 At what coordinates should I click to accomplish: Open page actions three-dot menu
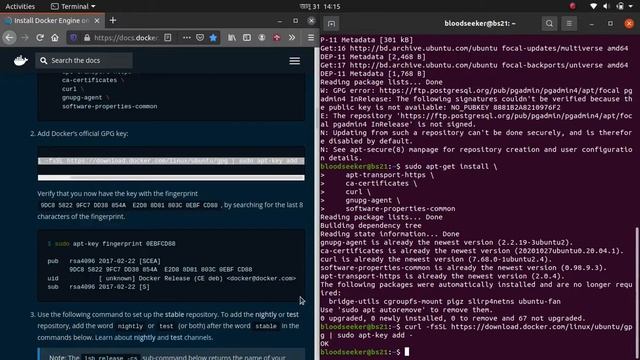click(187, 38)
